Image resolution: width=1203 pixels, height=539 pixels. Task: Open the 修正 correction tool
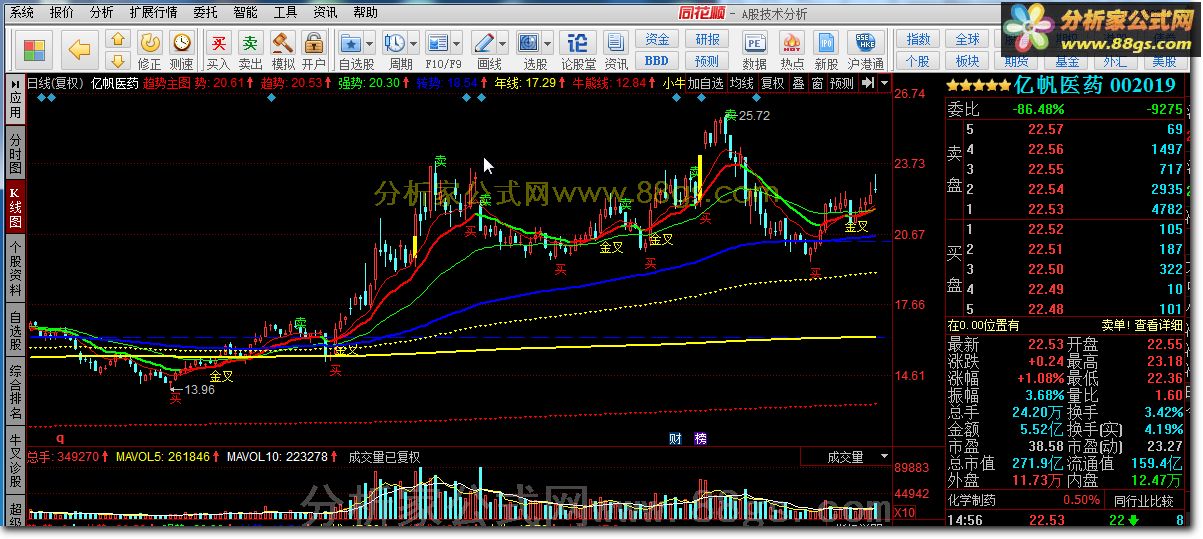[x=149, y=50]
